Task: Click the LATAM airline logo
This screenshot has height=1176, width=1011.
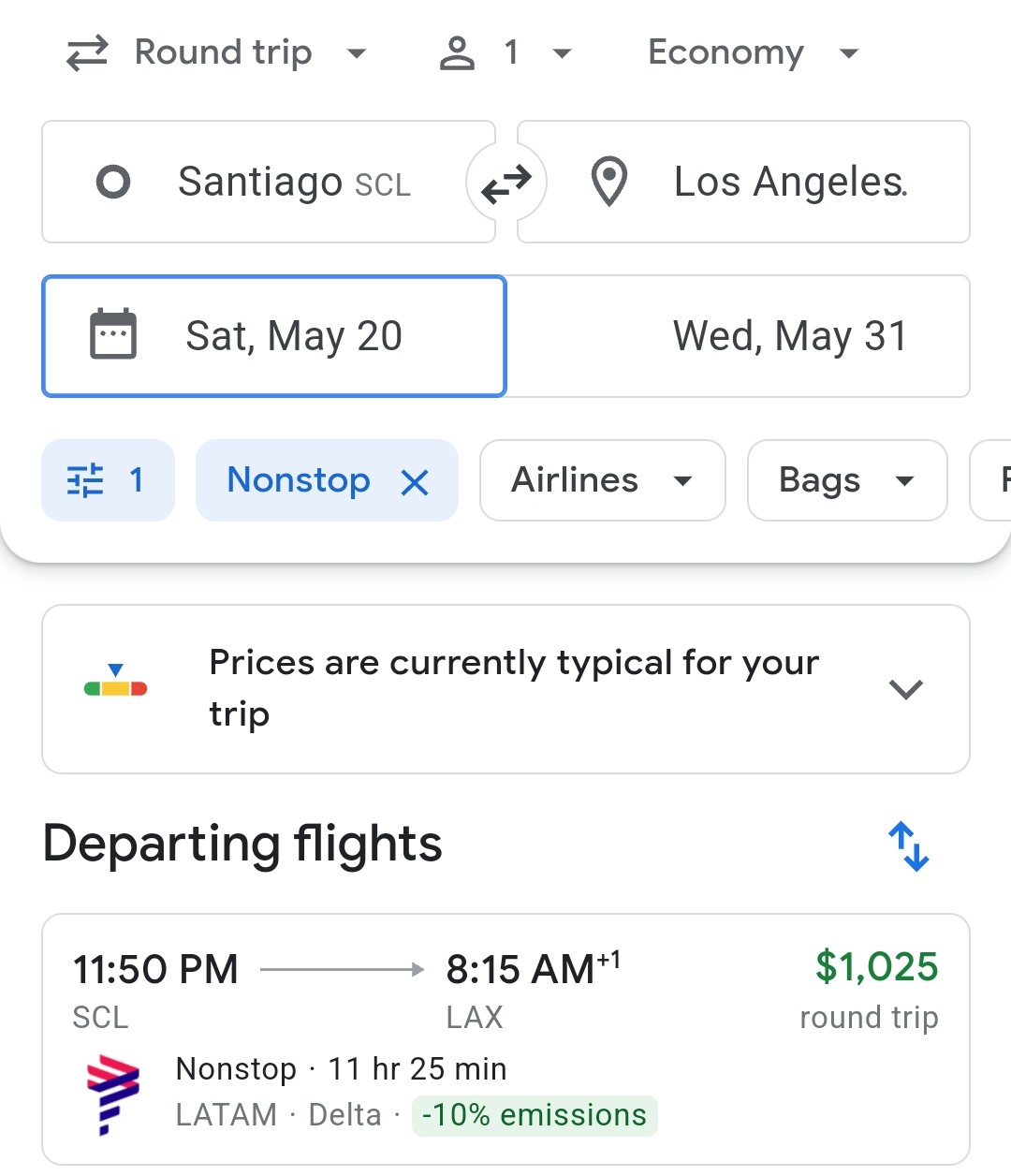Action: [x=112, y=1093]
